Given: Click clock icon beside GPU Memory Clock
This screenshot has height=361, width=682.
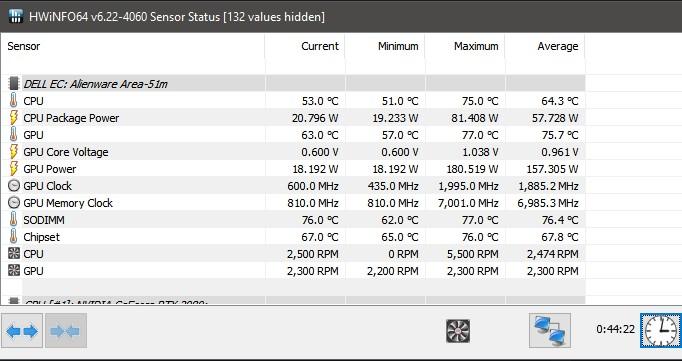Looking at the screenshot, I should [14, 203].
